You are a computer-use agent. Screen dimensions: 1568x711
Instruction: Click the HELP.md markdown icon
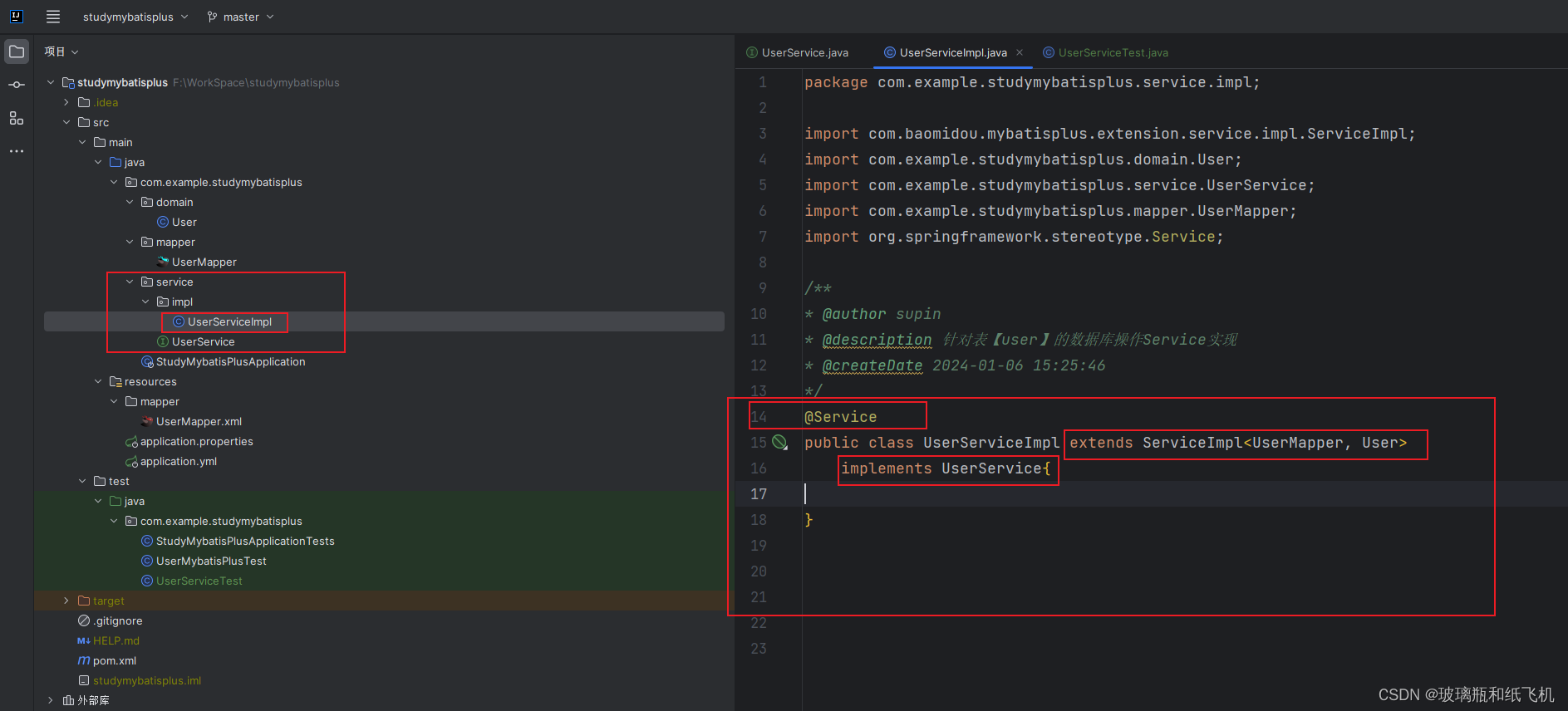point(84,640)
